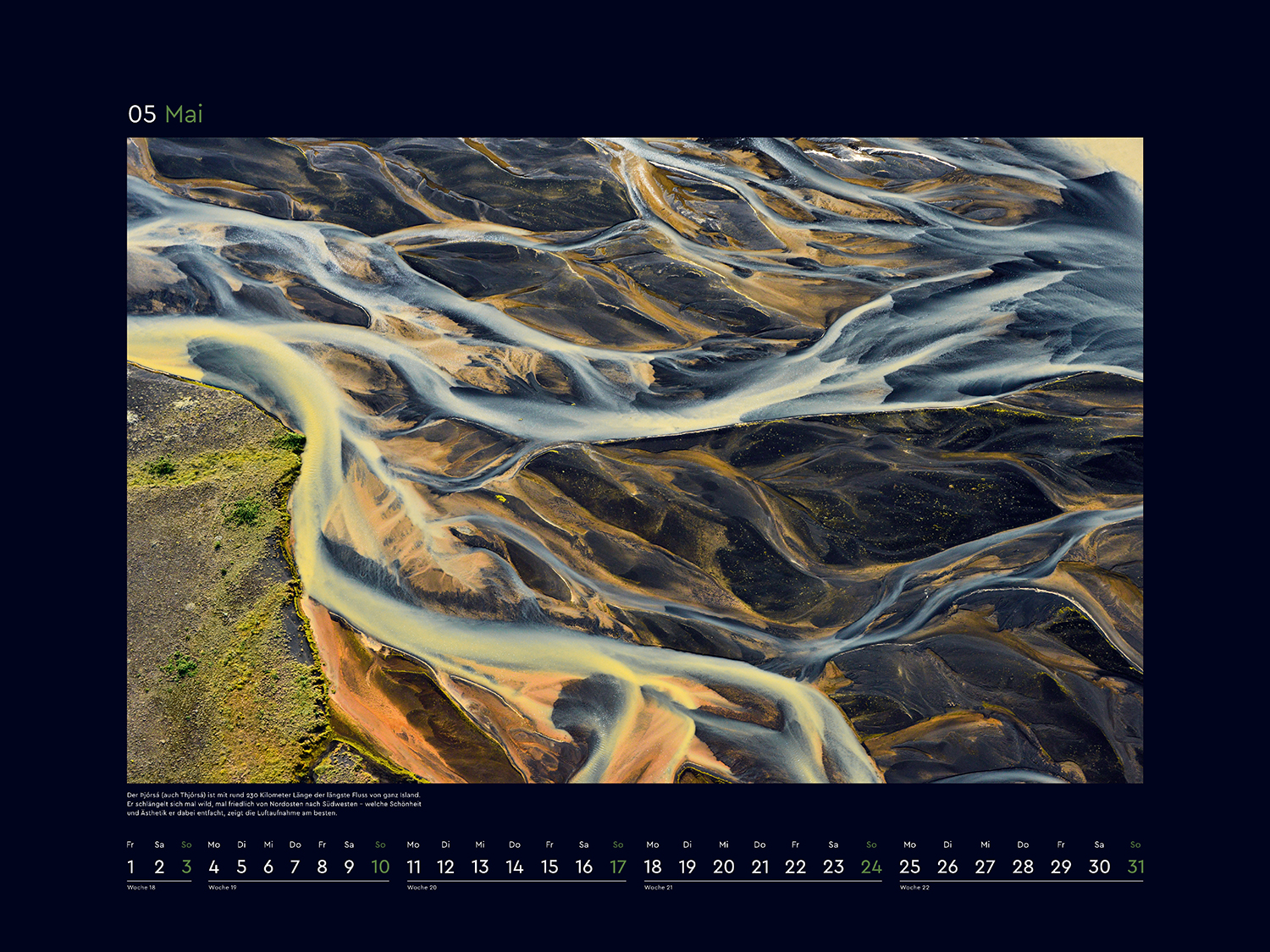Choose date 13 on the calendar strip

tap(480, 867)
